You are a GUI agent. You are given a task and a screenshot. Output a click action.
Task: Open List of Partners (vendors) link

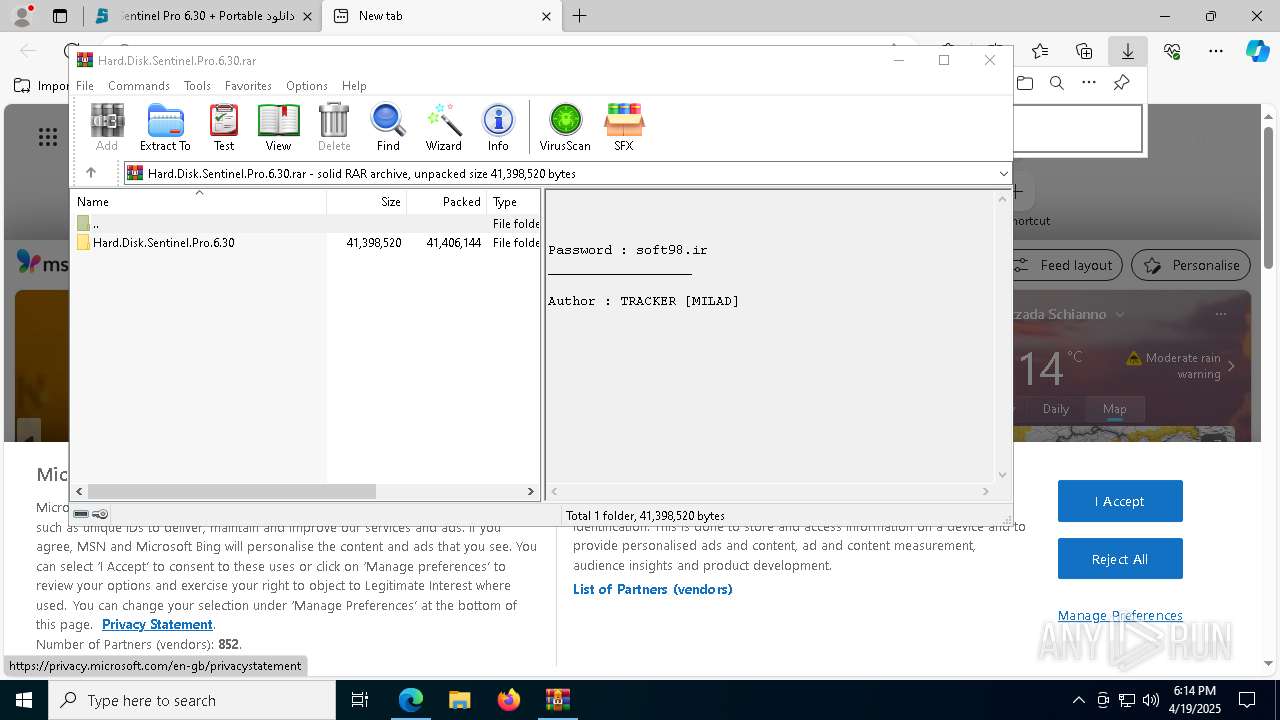(653, 589)
